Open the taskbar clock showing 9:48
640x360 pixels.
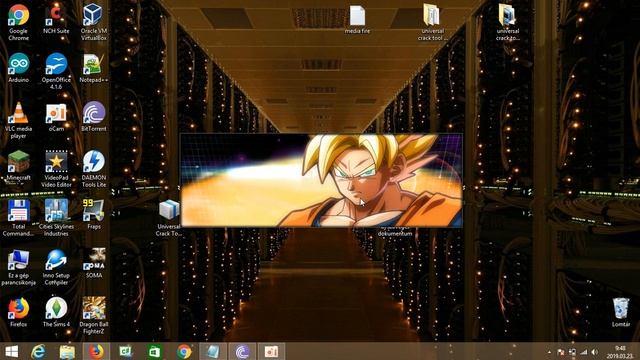pyautogui.click(x=620, y=352)
